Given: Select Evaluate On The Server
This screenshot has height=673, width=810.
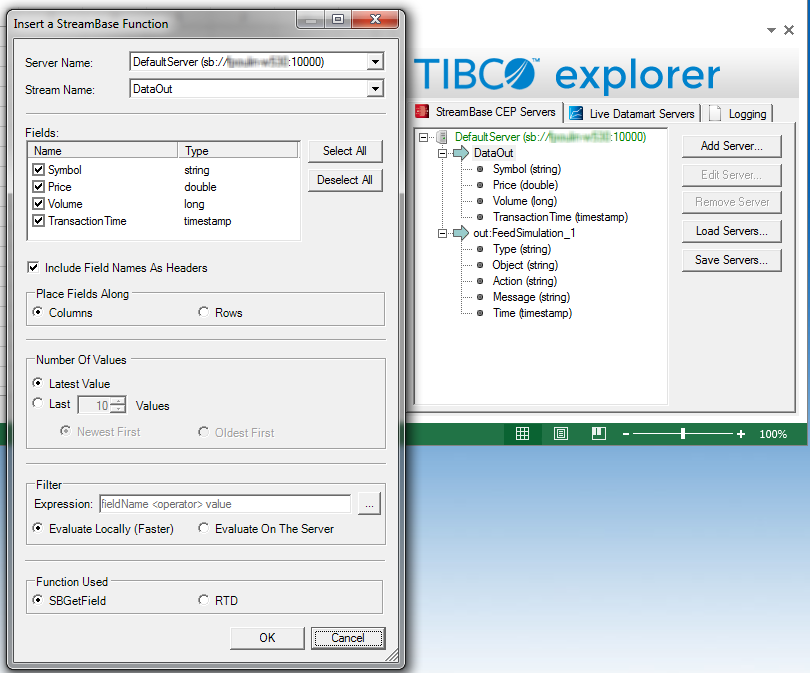Looking at the screenshot, I should (204, 528).
